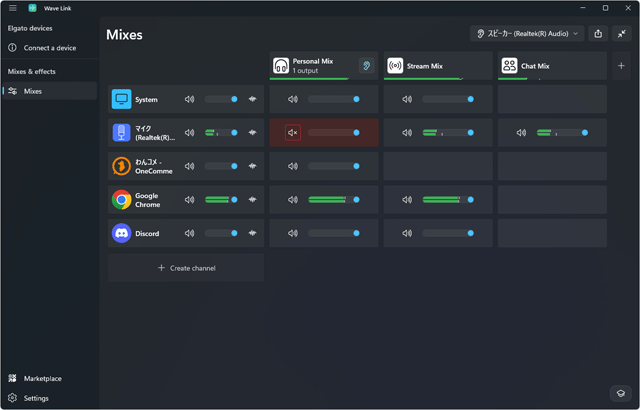Click the share/export icon at top right
This screenshot has height=410, width=640.
coord(598,34)
